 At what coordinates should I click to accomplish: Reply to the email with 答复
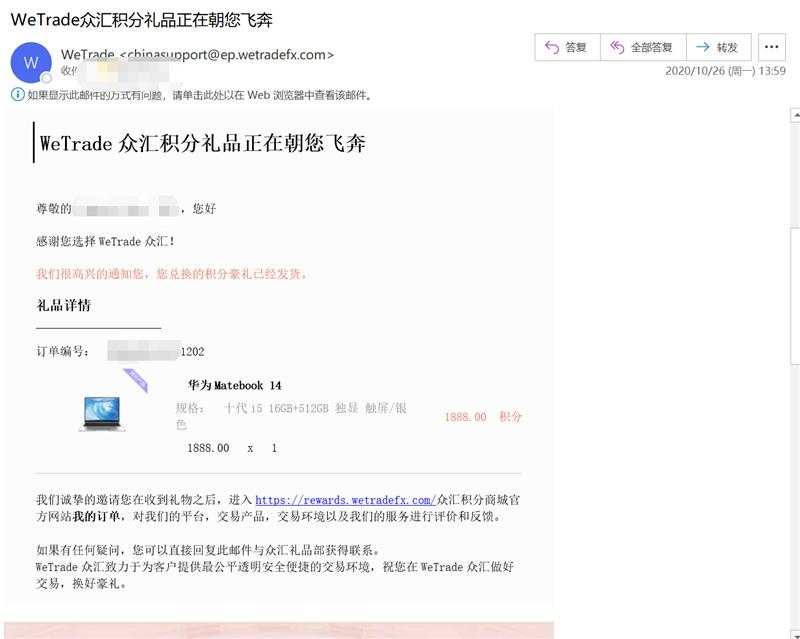coord(567,47)
